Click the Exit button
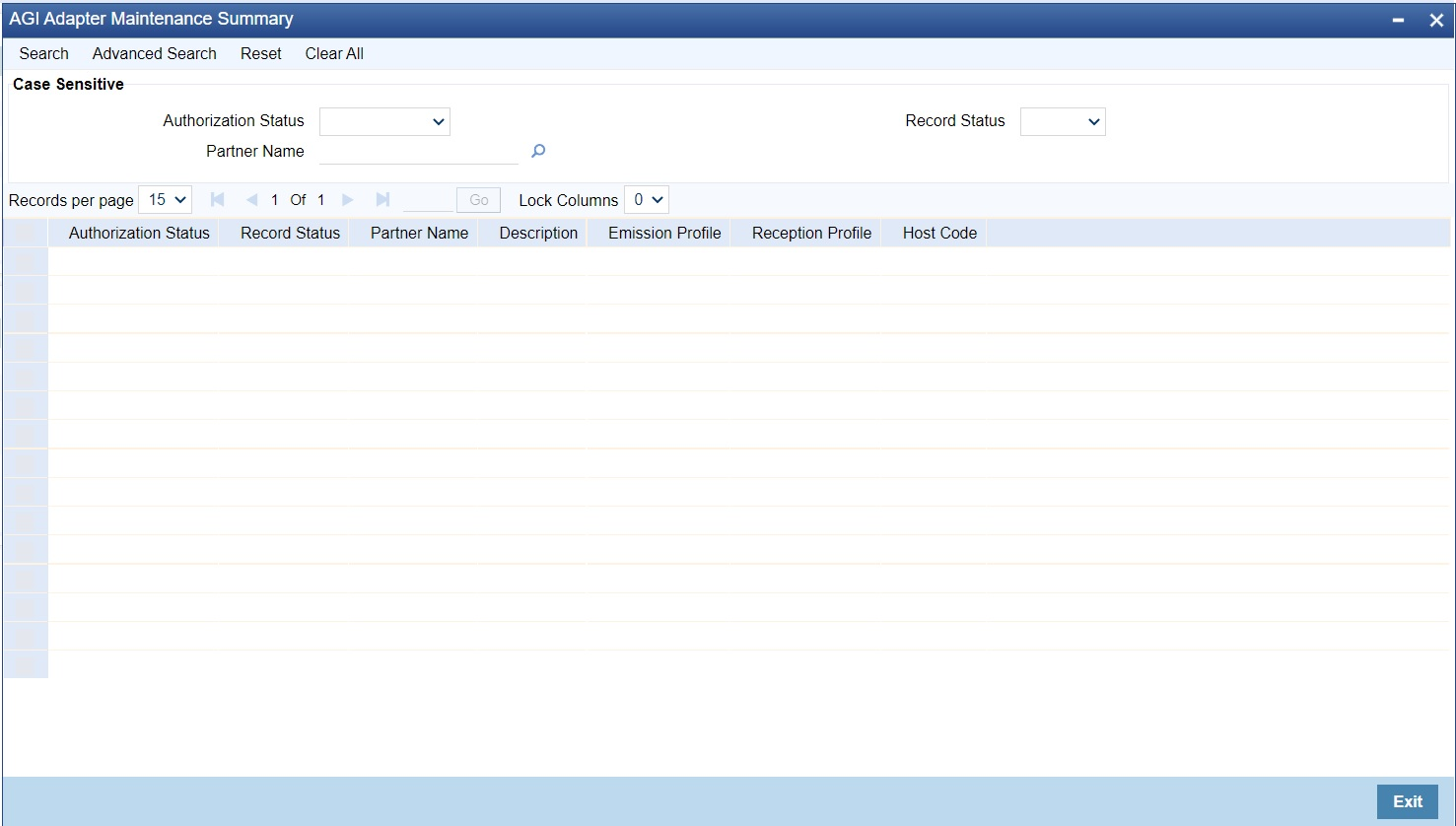1456x826 pixels. 1407,802
